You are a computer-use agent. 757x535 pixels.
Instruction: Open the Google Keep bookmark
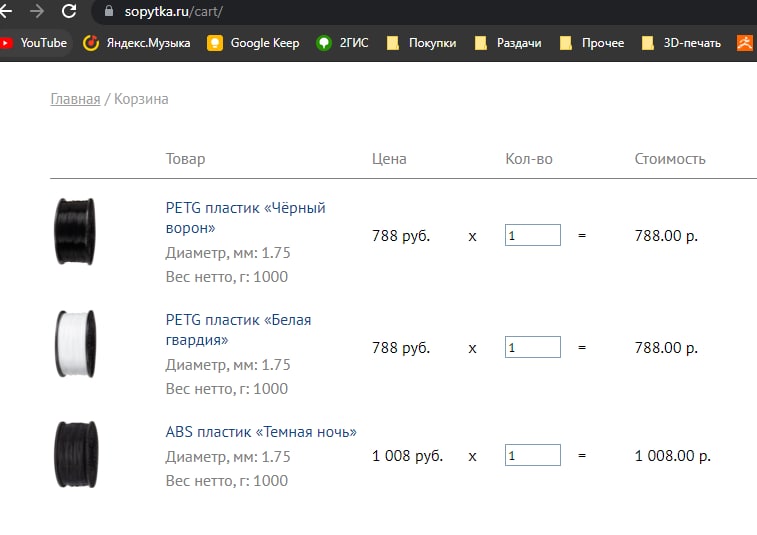(253, 43)
